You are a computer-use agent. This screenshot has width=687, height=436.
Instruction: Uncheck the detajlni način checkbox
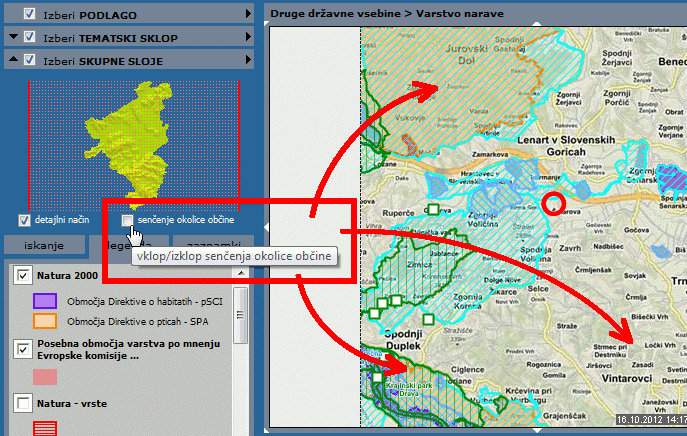(x=24, y=219)
